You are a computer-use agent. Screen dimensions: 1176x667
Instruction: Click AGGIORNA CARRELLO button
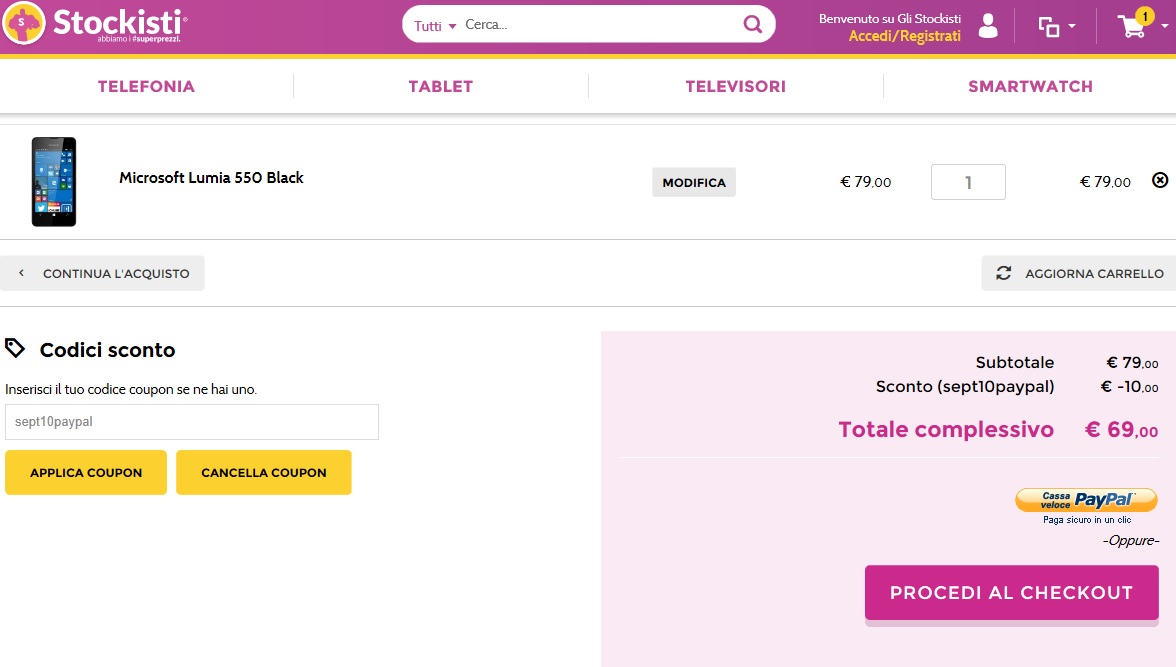1078,273
